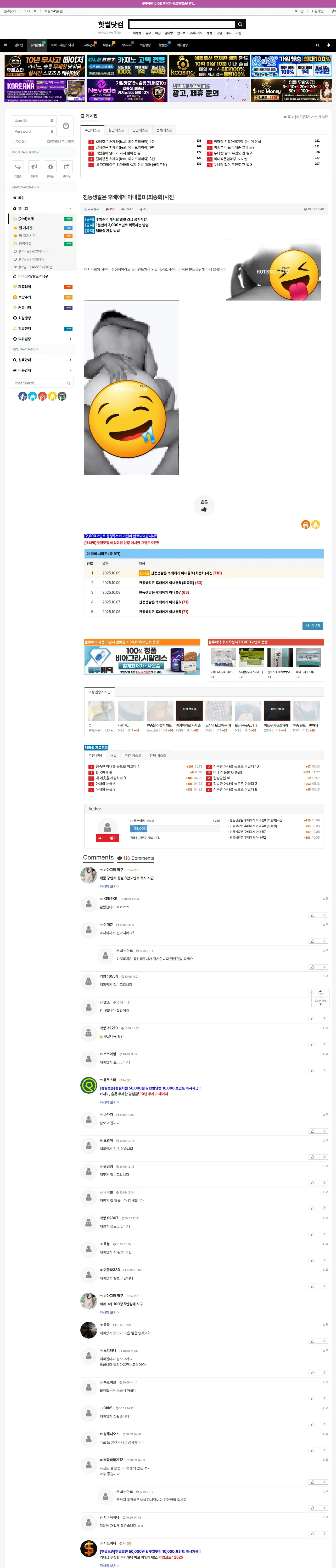Expand the 이용안내 sidebar menu
The height and width of the screenshot is (1568, 336).
tap(43, 370)
